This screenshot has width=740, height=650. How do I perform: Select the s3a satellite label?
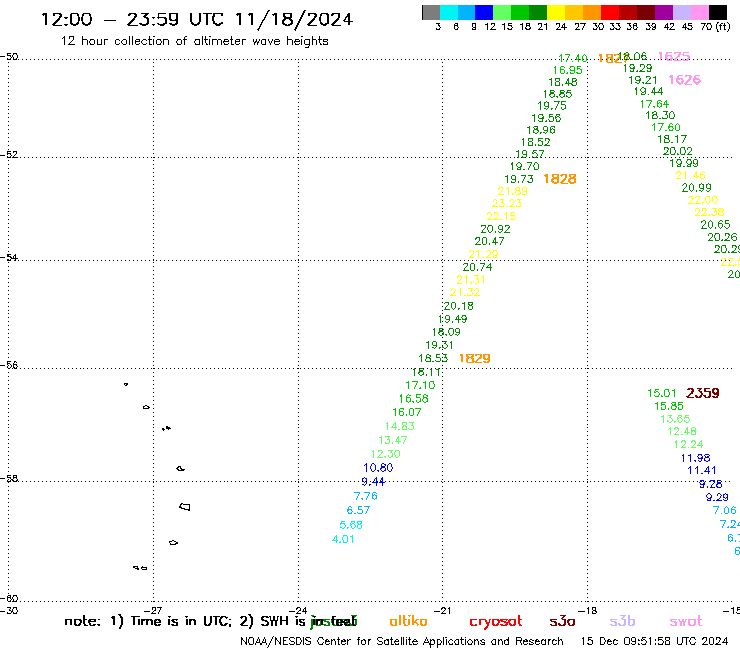tap(563, 621)
